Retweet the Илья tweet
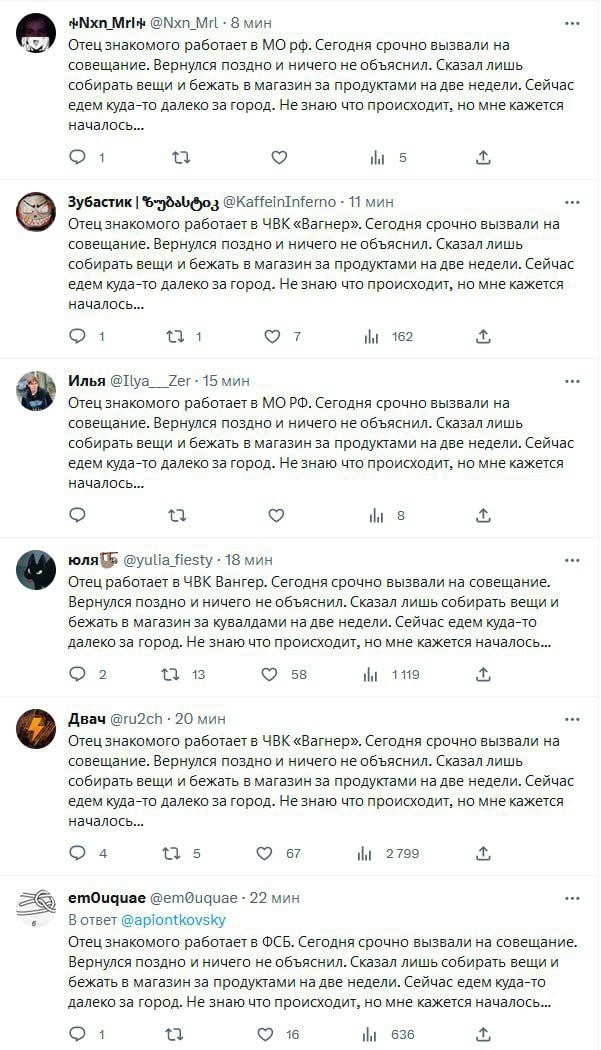 pos(177,515)
